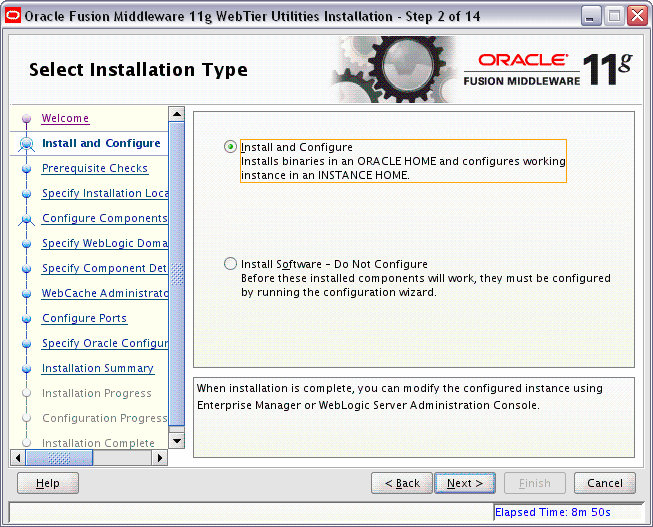The width and height of the screenshot is (653, 527).
Task: Click steps panel scroll right arrow
Action: pos(160,458)
